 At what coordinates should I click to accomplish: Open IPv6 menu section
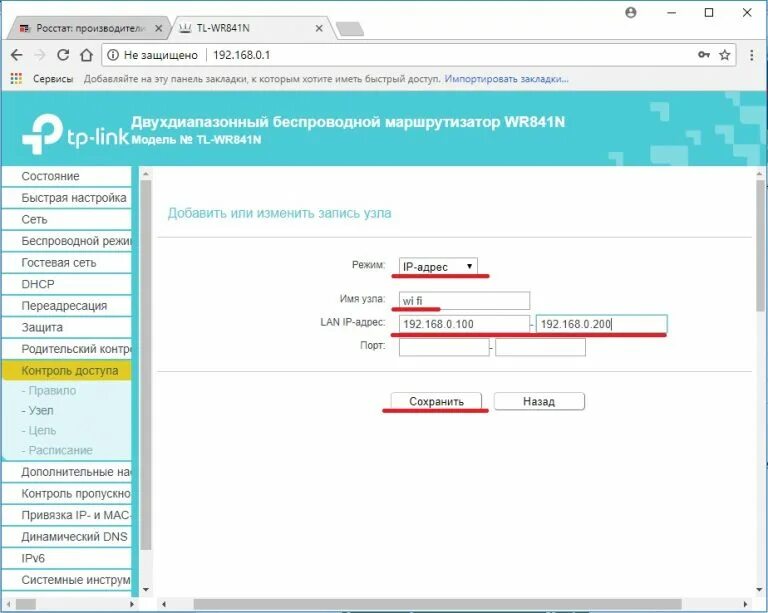point(67,558)
